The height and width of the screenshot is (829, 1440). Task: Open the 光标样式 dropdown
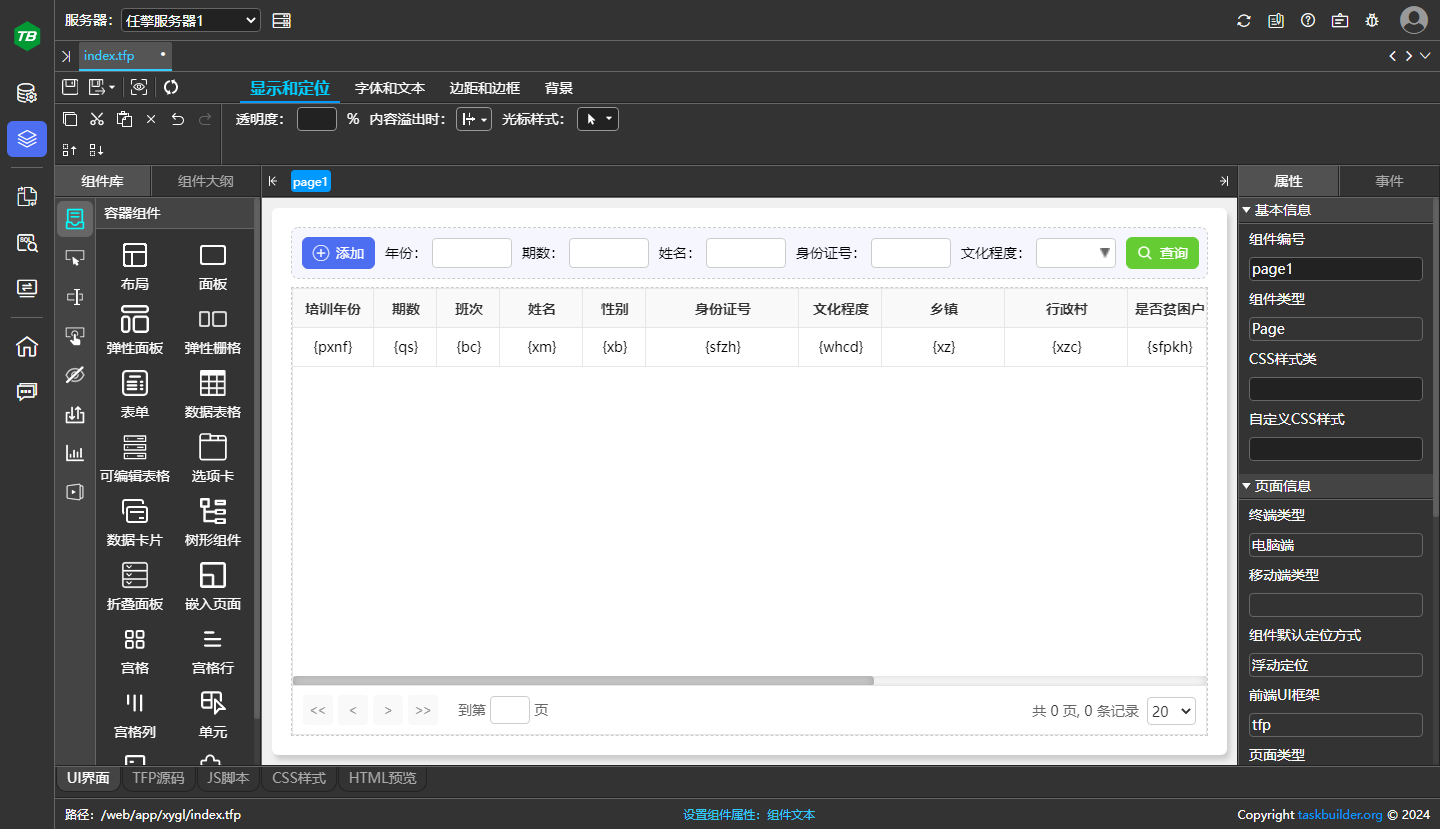coord(598,119)
